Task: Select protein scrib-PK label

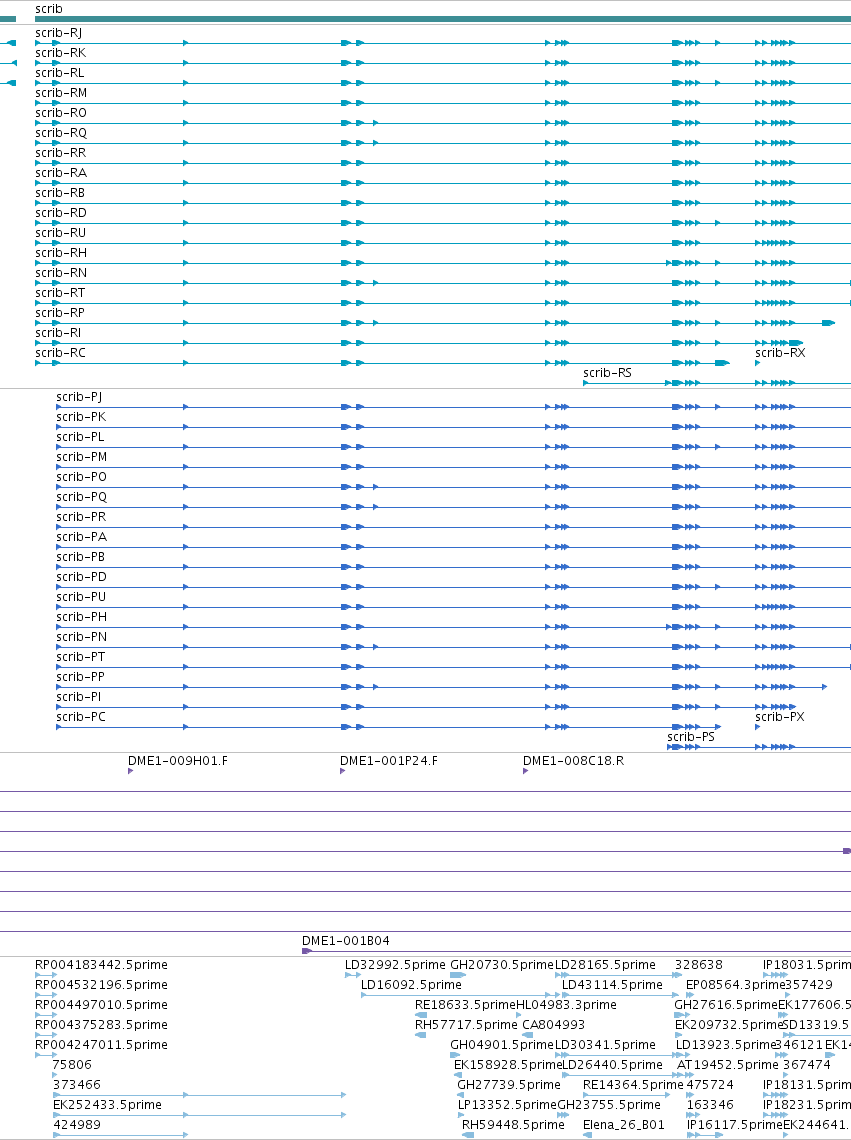Action: click(81, 417)
